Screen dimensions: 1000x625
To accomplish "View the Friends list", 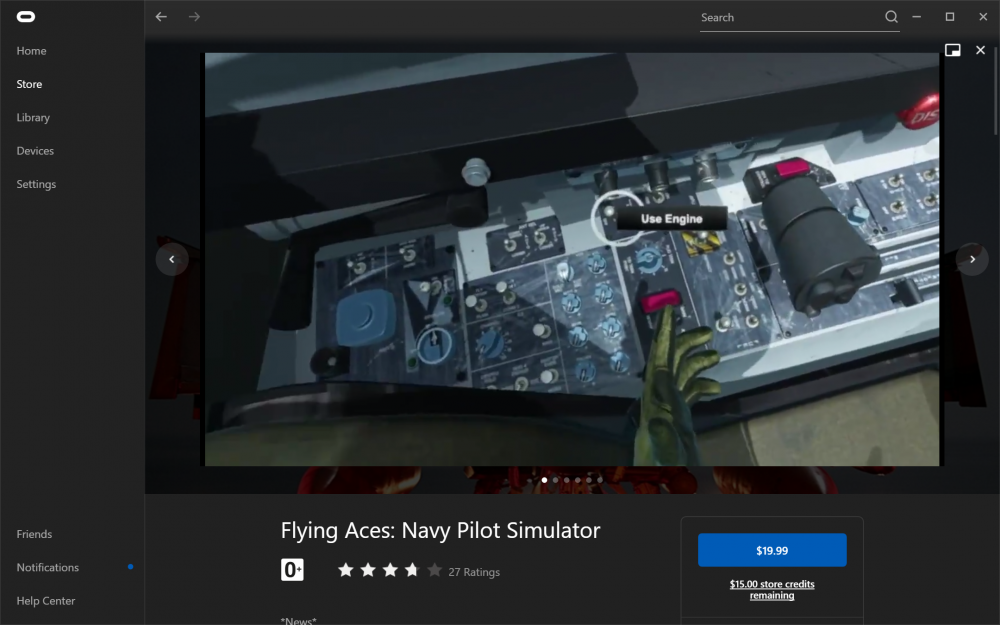I will (x=34, y=534).
